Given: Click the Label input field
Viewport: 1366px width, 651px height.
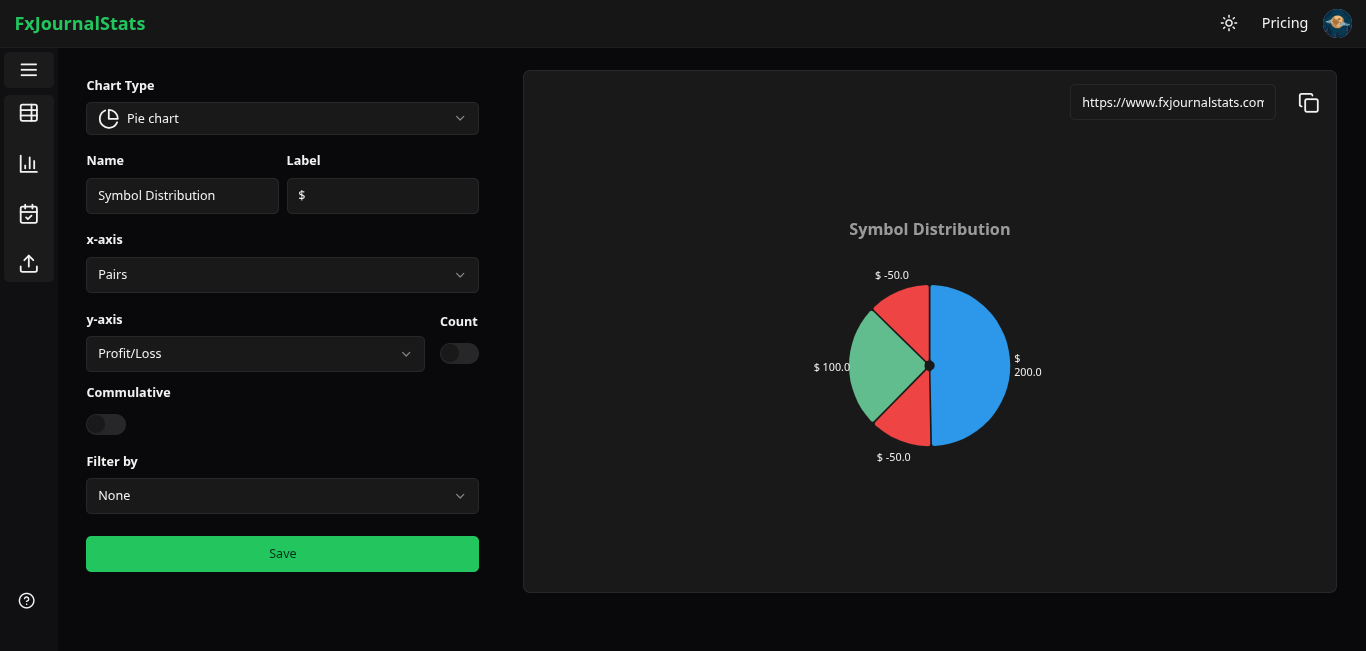Looking at the screenshot, I should click(383, 196).
